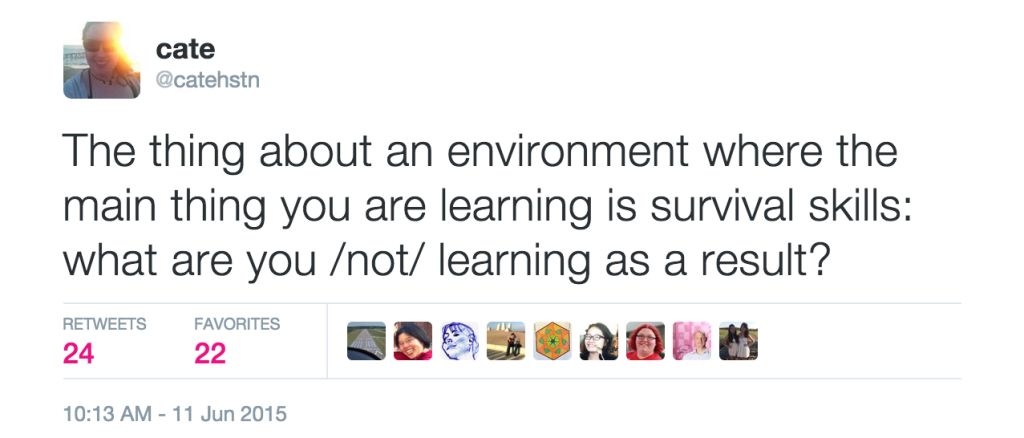The width and height of the screenshot is (1024, 438).
Task: Open the FAVORITES label
Action: (x=237, y=324)
